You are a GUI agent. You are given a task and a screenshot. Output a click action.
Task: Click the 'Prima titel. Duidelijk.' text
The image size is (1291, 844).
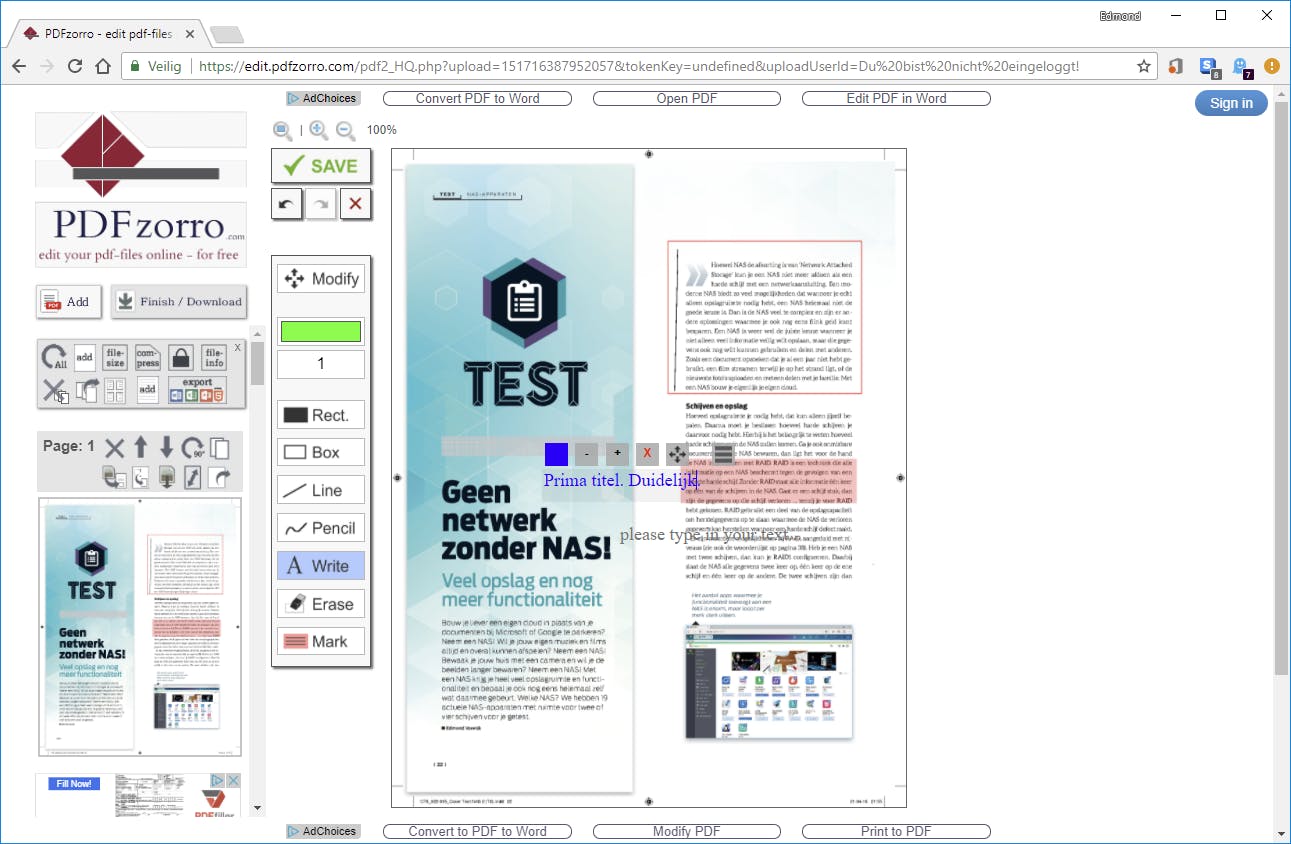(620, 481)
